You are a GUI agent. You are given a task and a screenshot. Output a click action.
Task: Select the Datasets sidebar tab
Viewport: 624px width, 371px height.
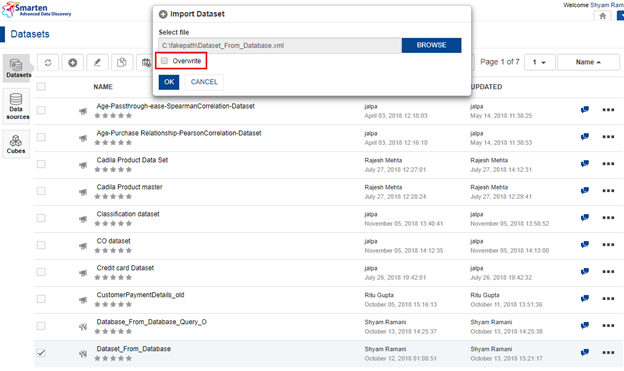(16, 68)
